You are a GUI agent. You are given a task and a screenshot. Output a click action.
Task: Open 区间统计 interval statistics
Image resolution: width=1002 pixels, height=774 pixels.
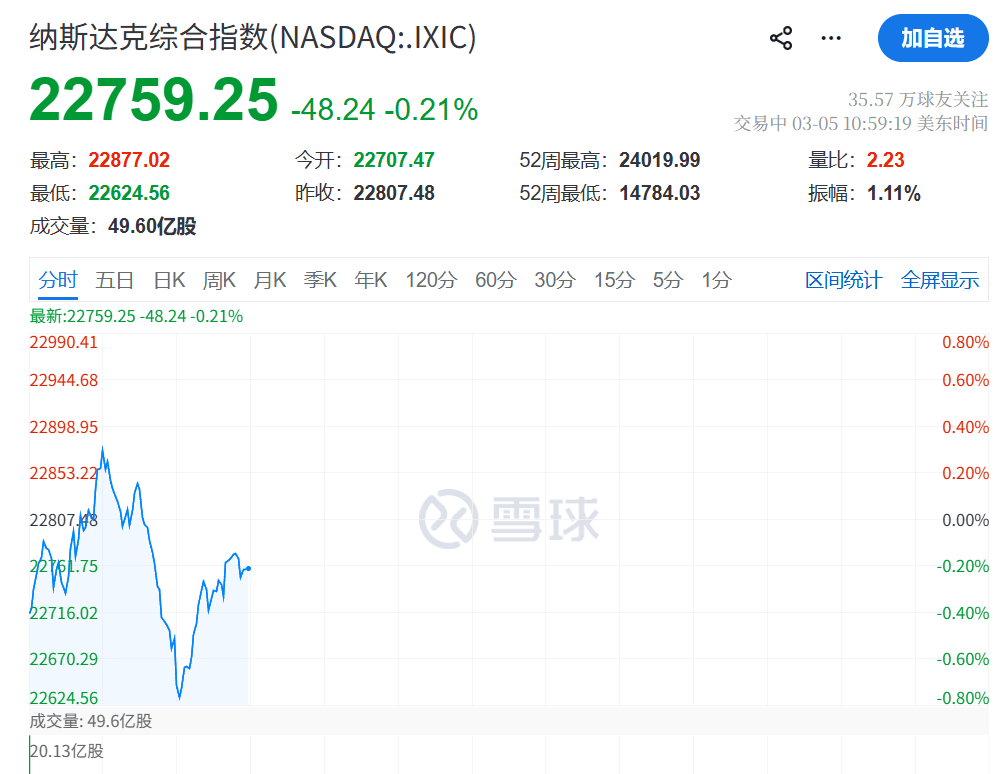pos(844,280)
